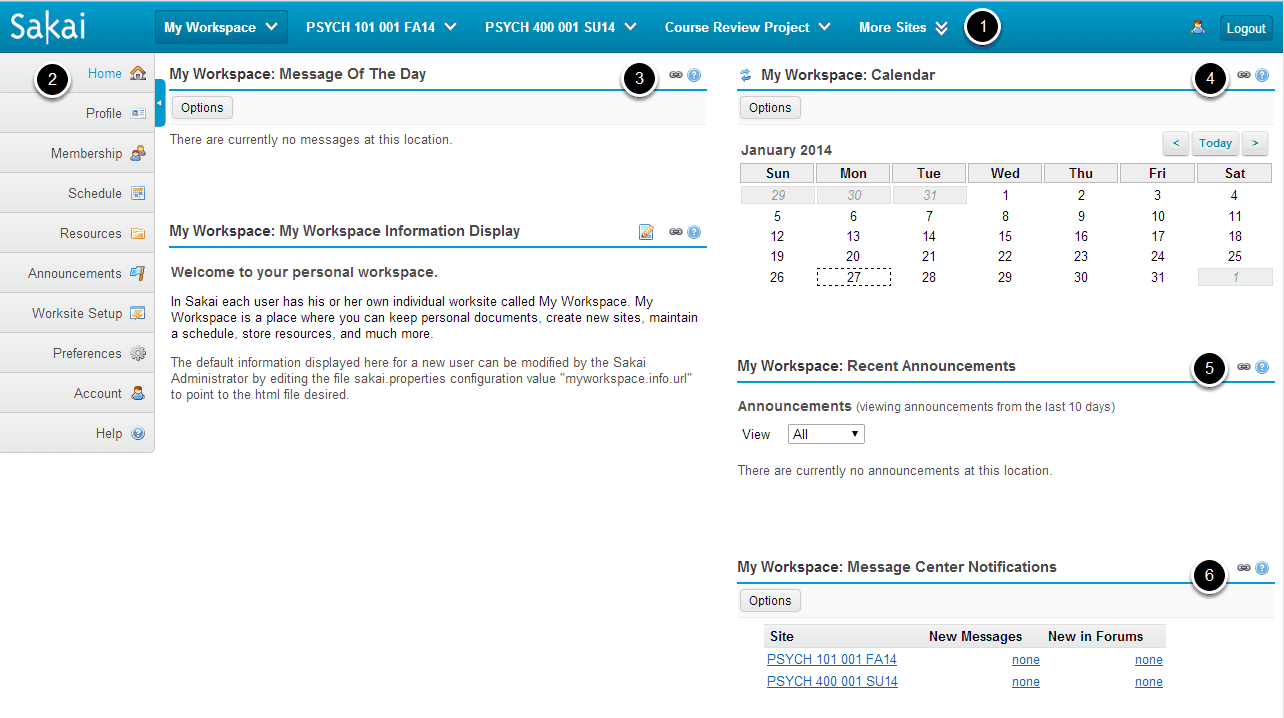Click New Messages none link for PSYCH 400
This screenshot has width=1284, height=718.
pos(1026,682)
